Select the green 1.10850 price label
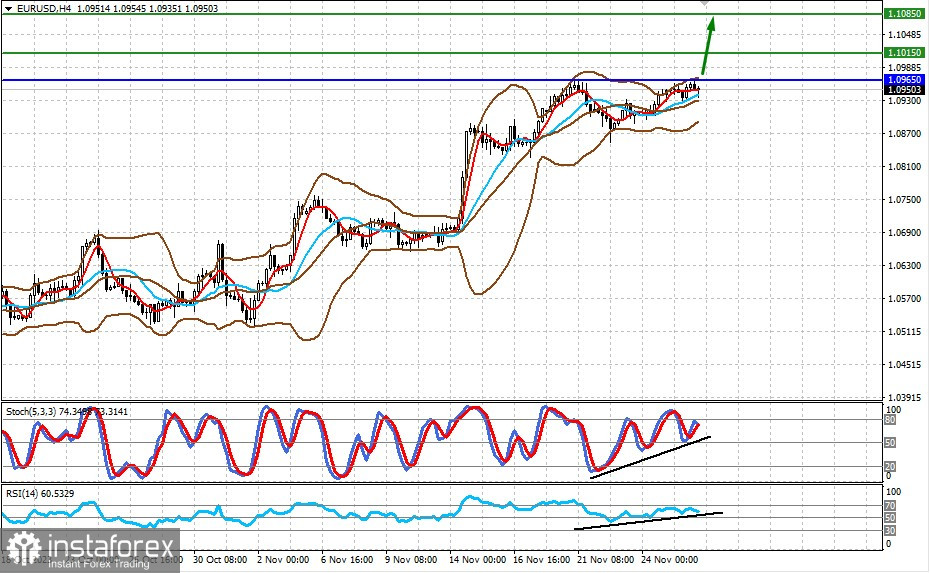 coord(904,14)
